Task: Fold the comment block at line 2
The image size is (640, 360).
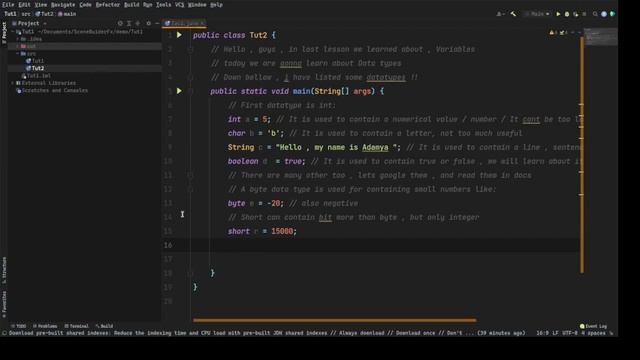Action: 191,49
